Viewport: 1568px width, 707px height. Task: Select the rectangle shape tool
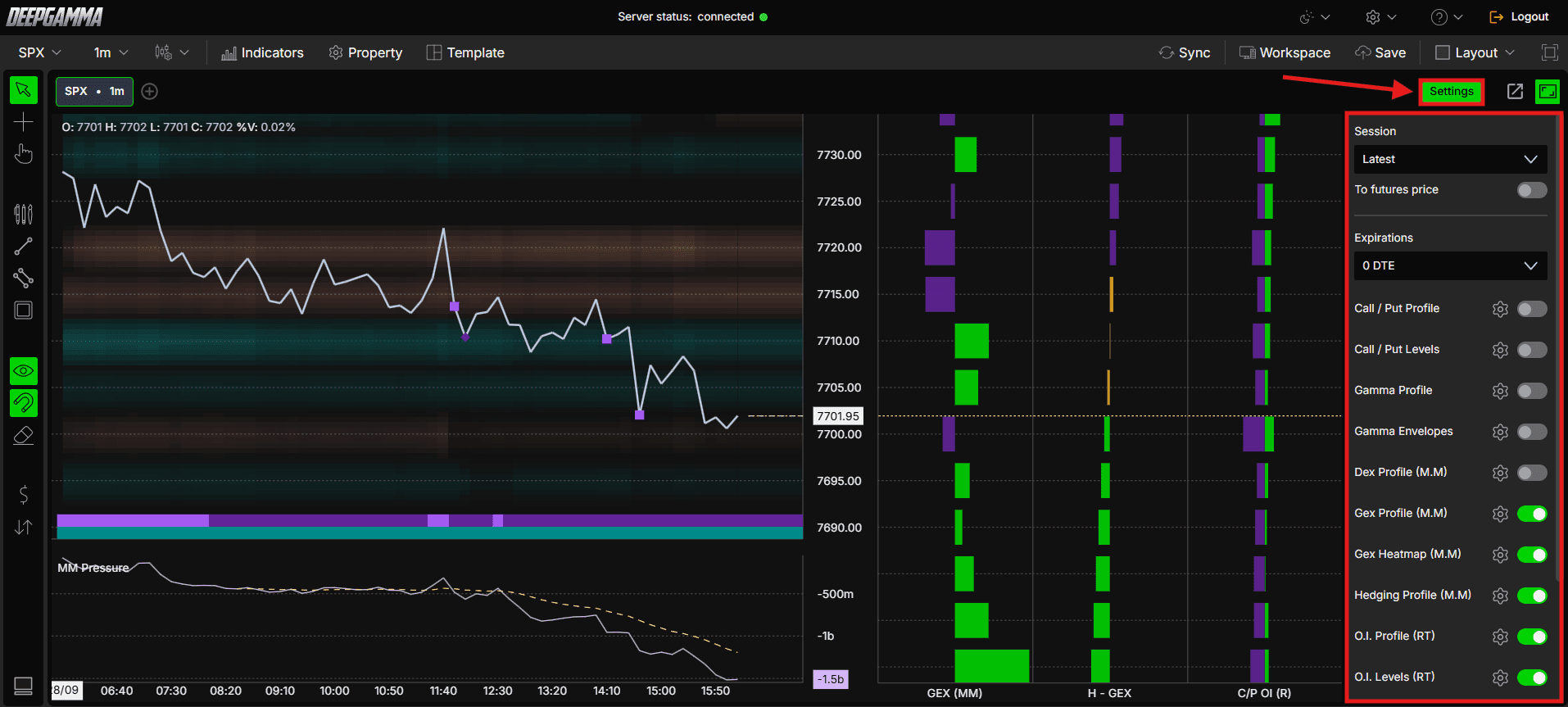pyautogui.click(x=24, y=310)
